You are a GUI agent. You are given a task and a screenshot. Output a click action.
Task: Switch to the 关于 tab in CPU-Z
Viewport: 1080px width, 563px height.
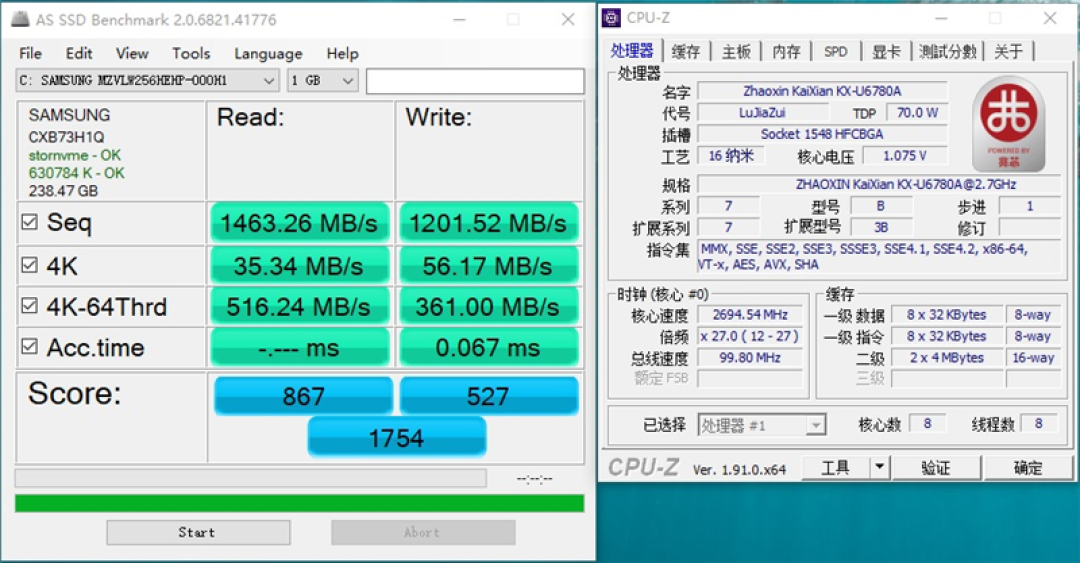pos(1008,51)
